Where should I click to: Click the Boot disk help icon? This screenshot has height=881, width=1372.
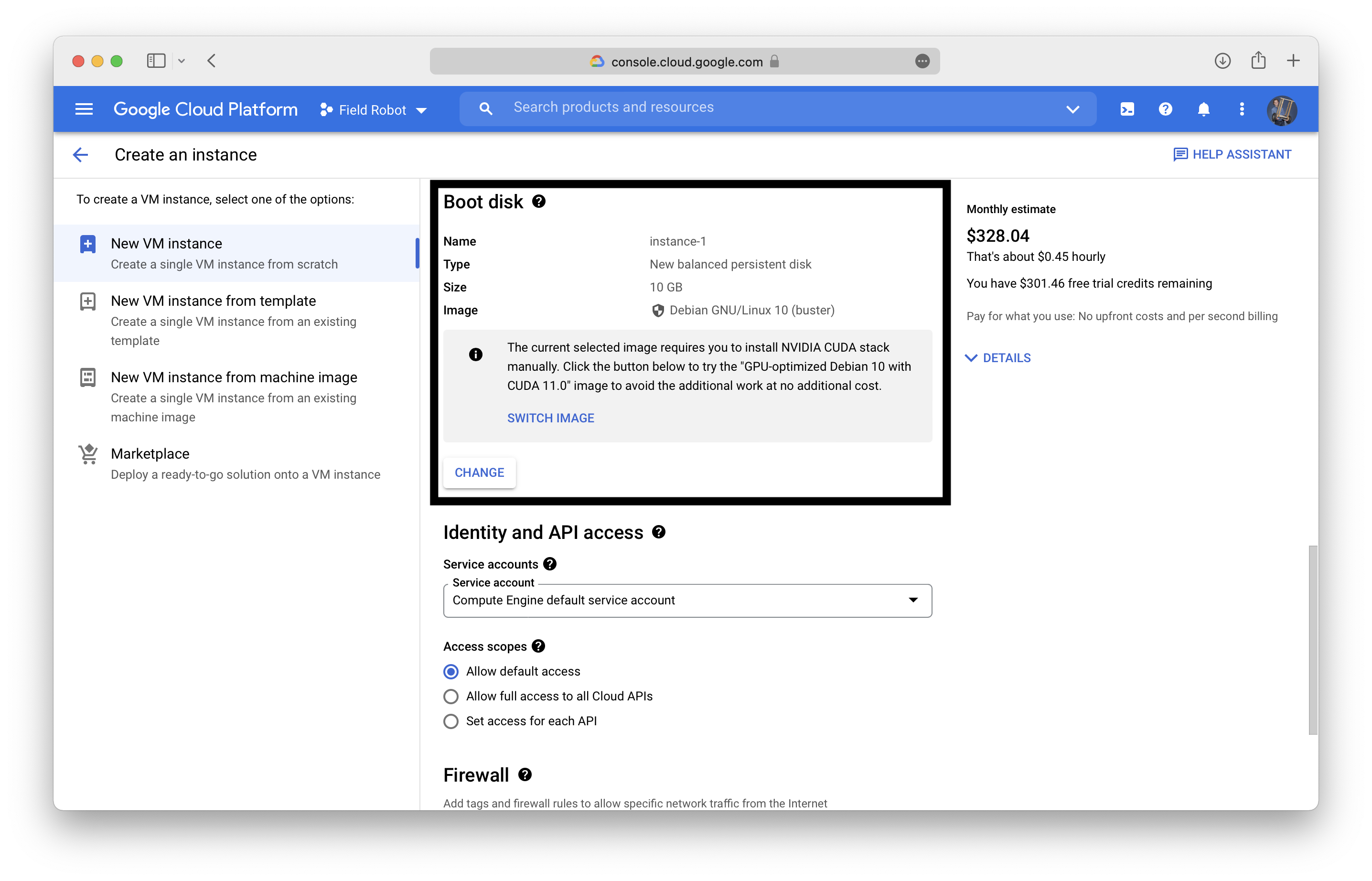coord(539,201)
